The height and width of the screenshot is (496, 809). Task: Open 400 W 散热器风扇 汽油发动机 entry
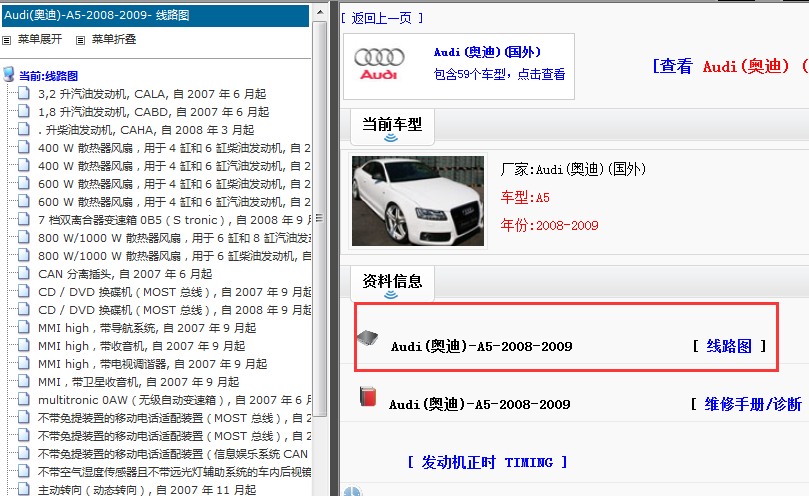(174, 166)
